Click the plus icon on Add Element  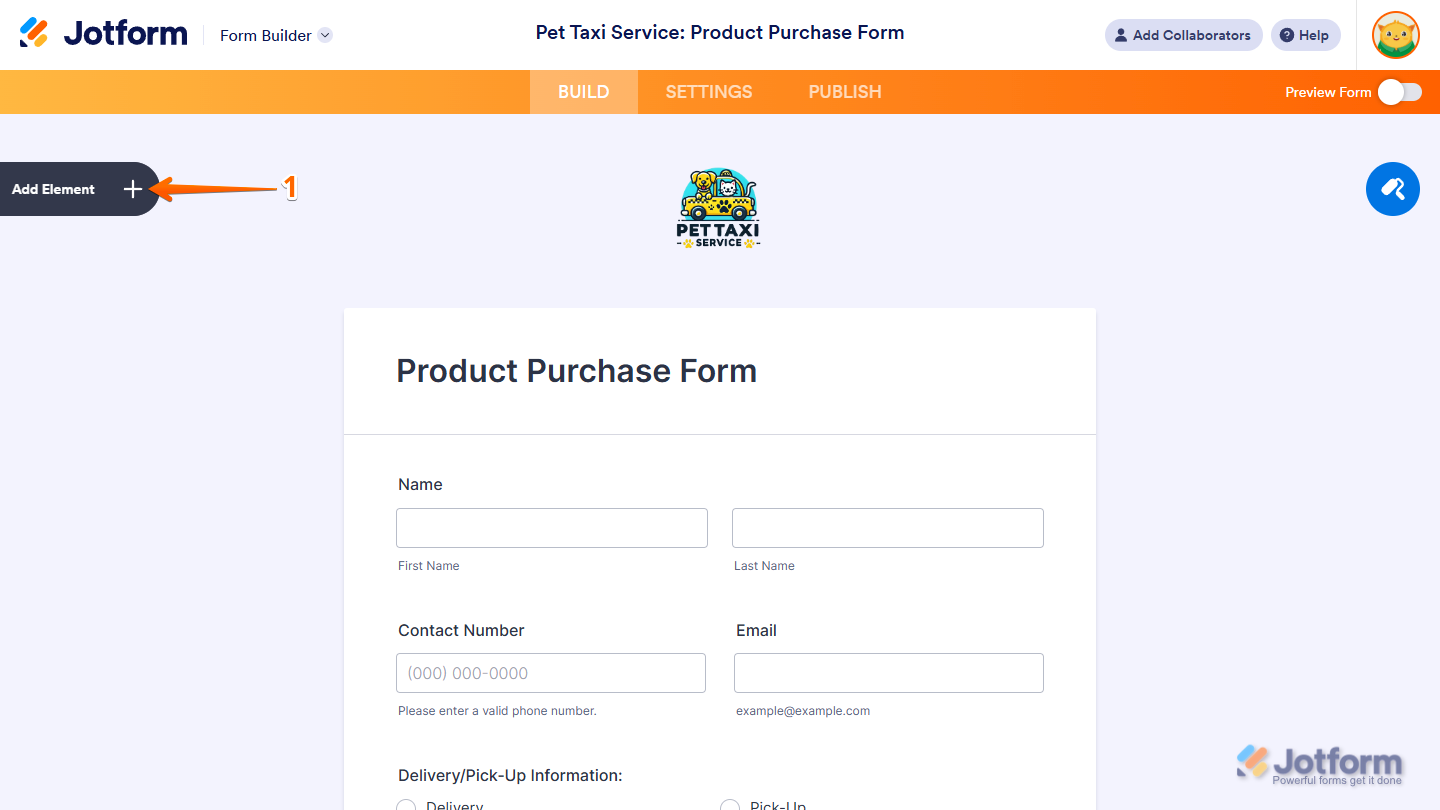[133, 189]
